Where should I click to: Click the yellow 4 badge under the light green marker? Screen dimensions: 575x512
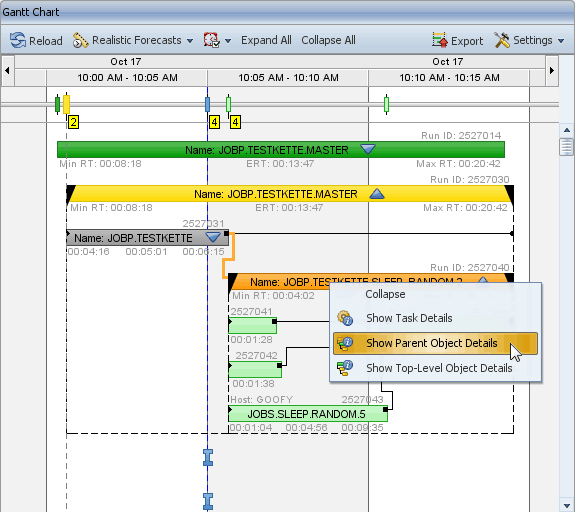235,122
